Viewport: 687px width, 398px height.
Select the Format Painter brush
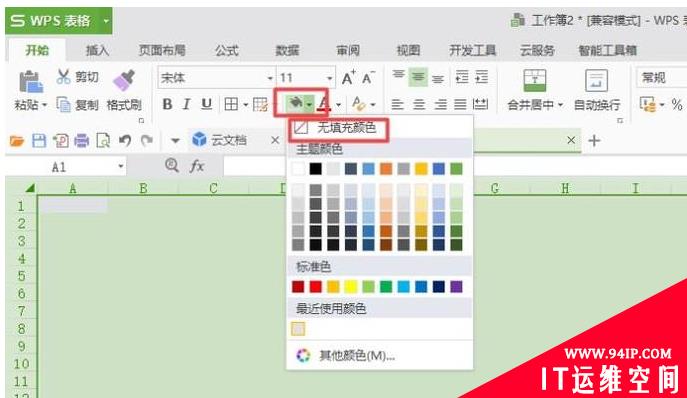[x=124, y=81]
